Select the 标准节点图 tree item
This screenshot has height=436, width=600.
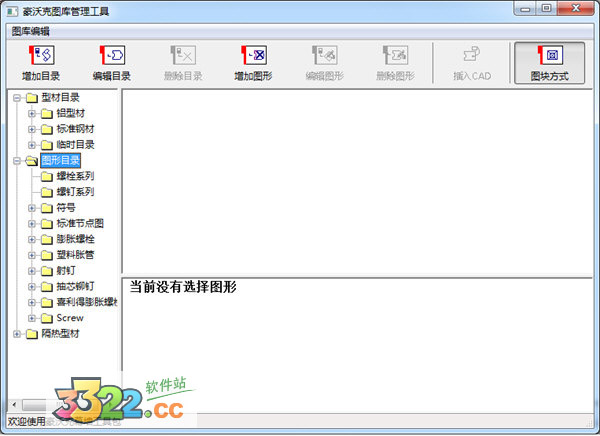click(x=80, y=224)
